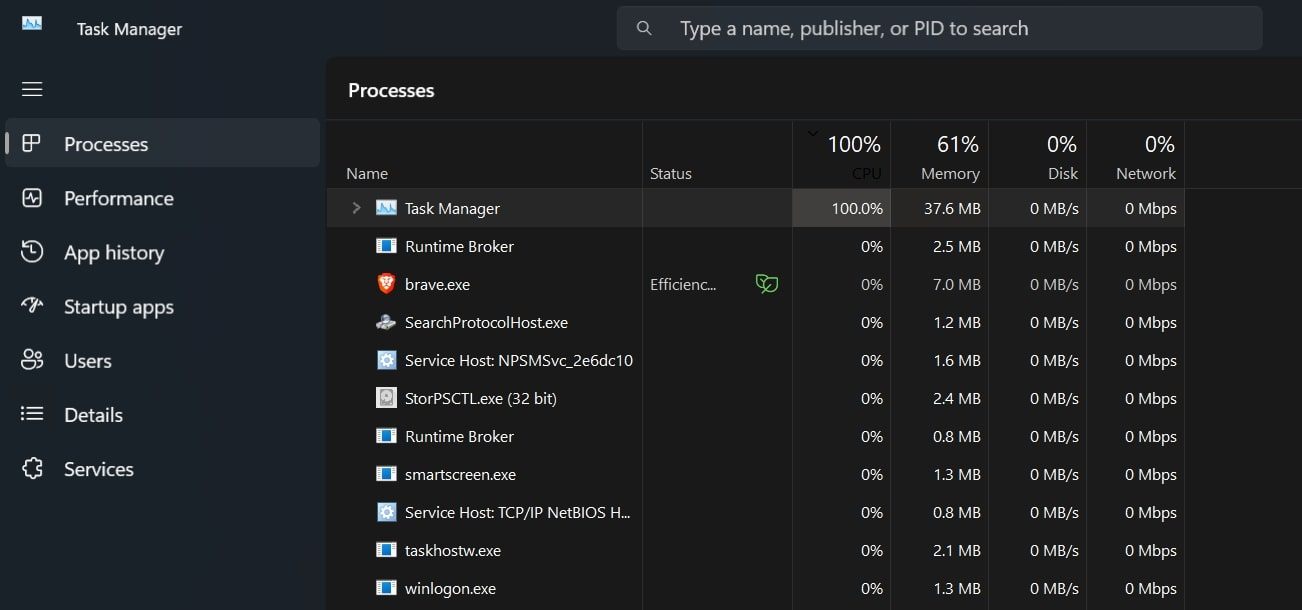This screenshot has height=610, width=1302.
Task: Expand the Task Manager process group
Action: click(356, 208)
